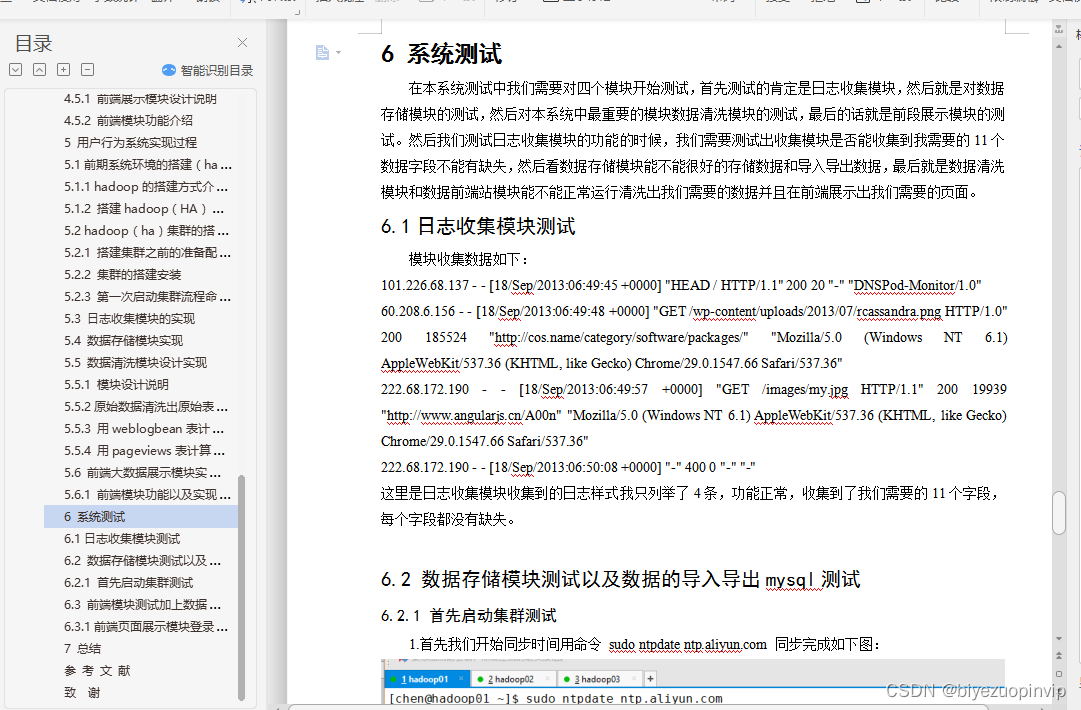Open the dropdown arrow next to the page icon
Viewport: 1081px width, 710px height.
pyautogui.click(x=339, y=52)
